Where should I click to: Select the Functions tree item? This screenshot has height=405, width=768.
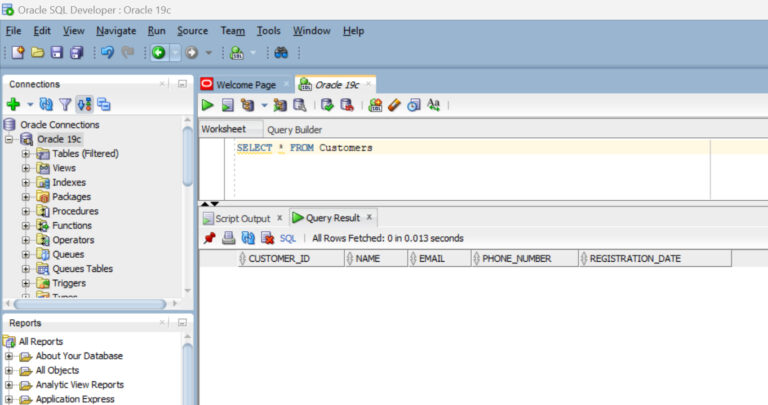[72, 226]
